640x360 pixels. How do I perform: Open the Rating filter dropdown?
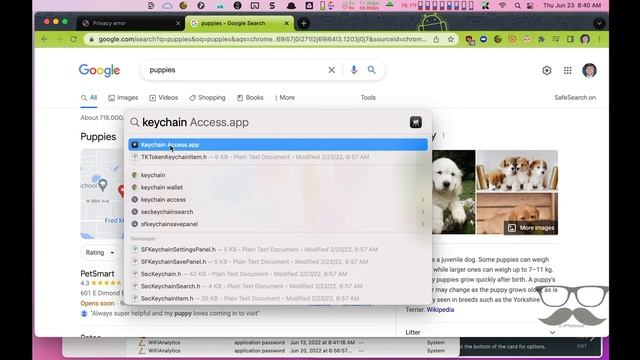pyautogui.click(x=100, y=253)
